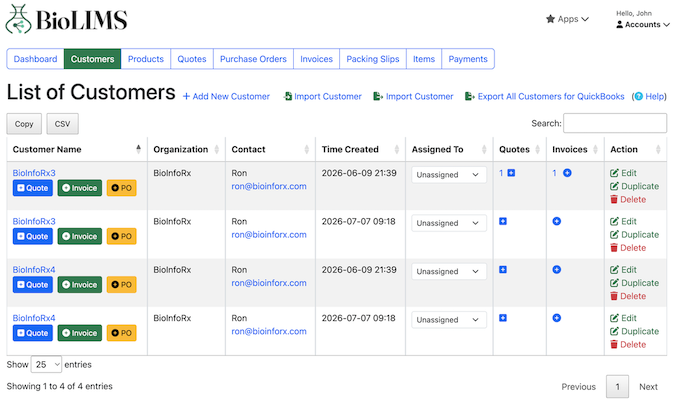Sort by Contact column

270,149
